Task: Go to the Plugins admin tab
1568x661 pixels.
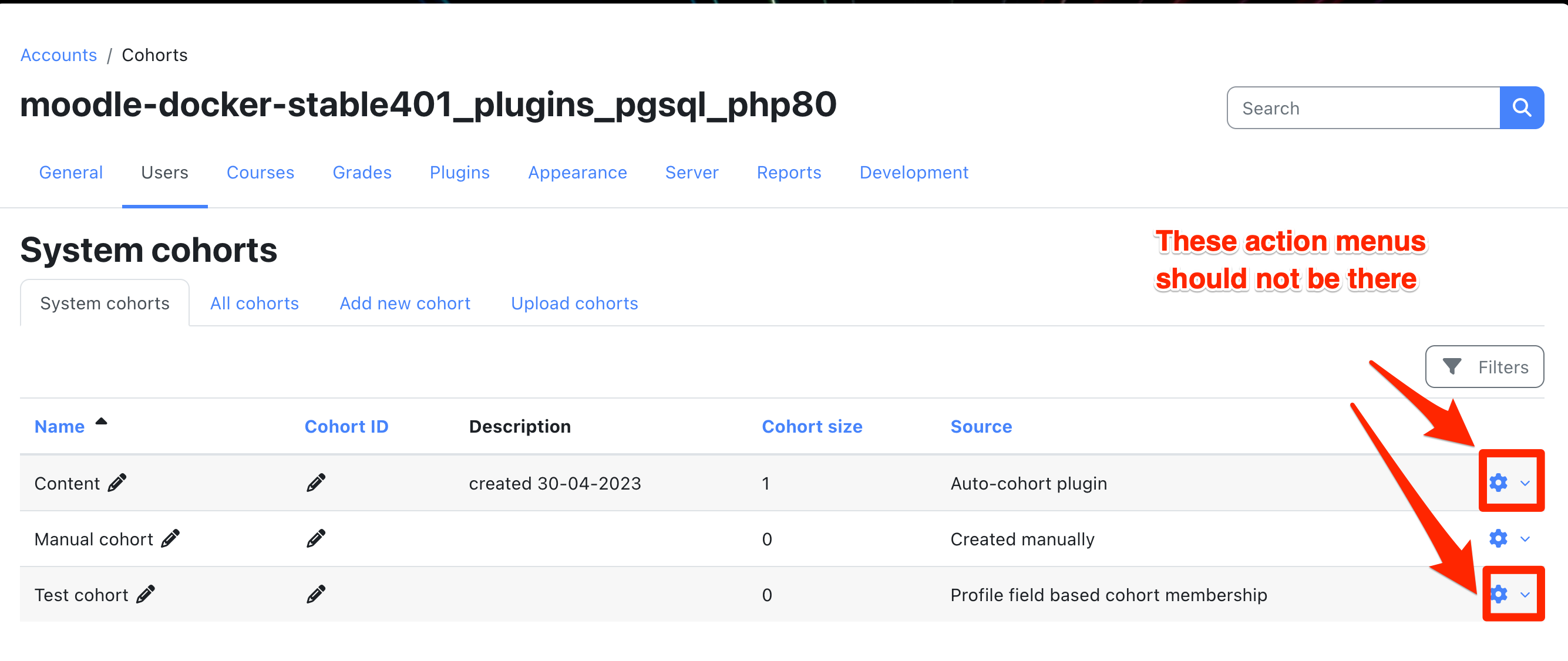Action: 460,172
